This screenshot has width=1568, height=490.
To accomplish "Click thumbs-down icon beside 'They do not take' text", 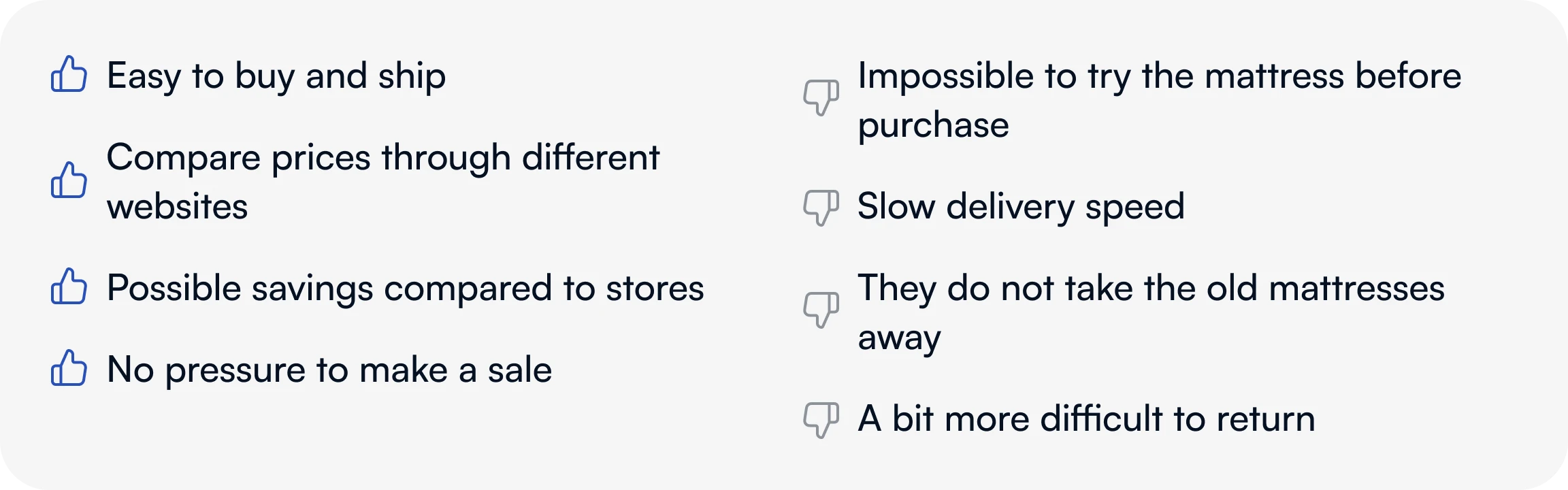I will tap(821, 311).
